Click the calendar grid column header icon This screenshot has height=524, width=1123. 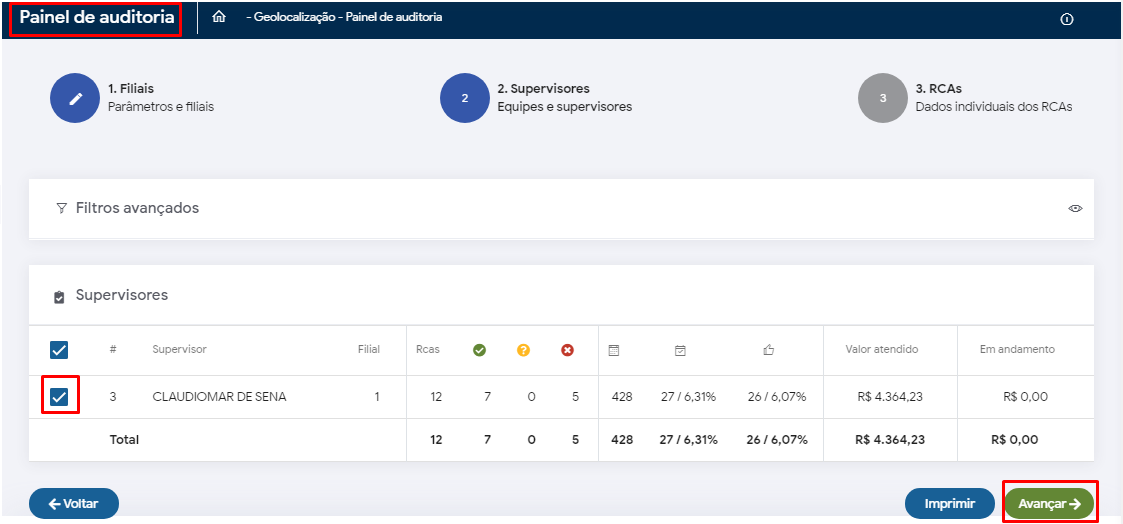click(x=614, y=350)
